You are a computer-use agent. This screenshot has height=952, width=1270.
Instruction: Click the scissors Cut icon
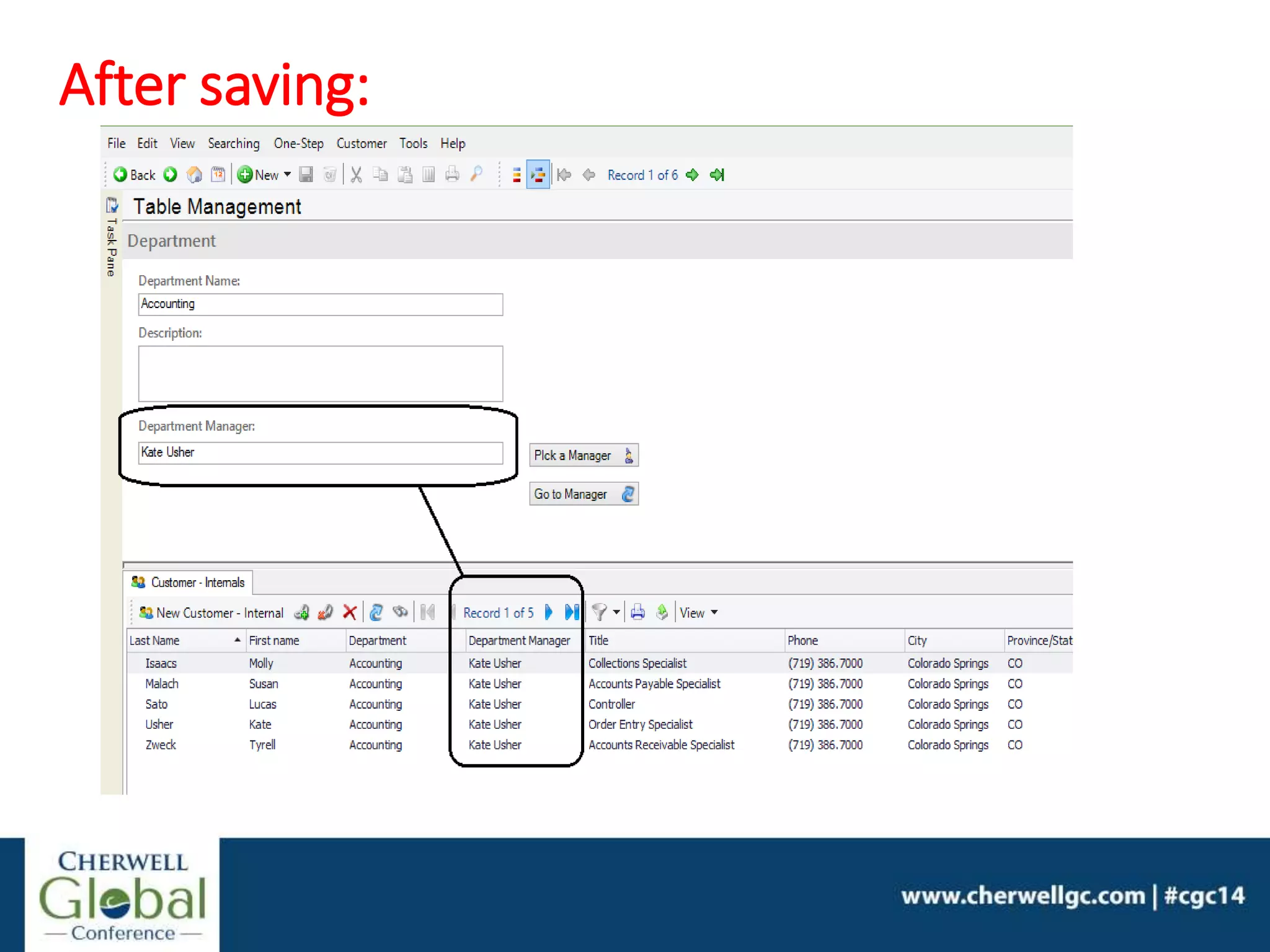356,175
